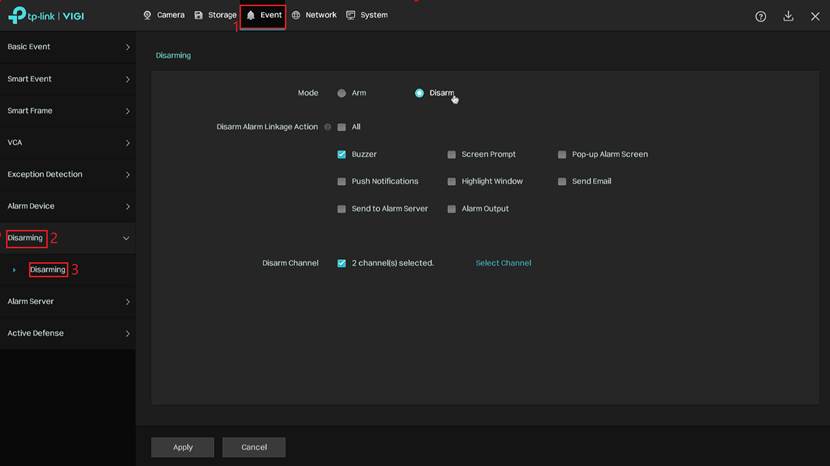Click the Mode label
The height and width of the screenshot is (466, 830).
coord(308,93)
